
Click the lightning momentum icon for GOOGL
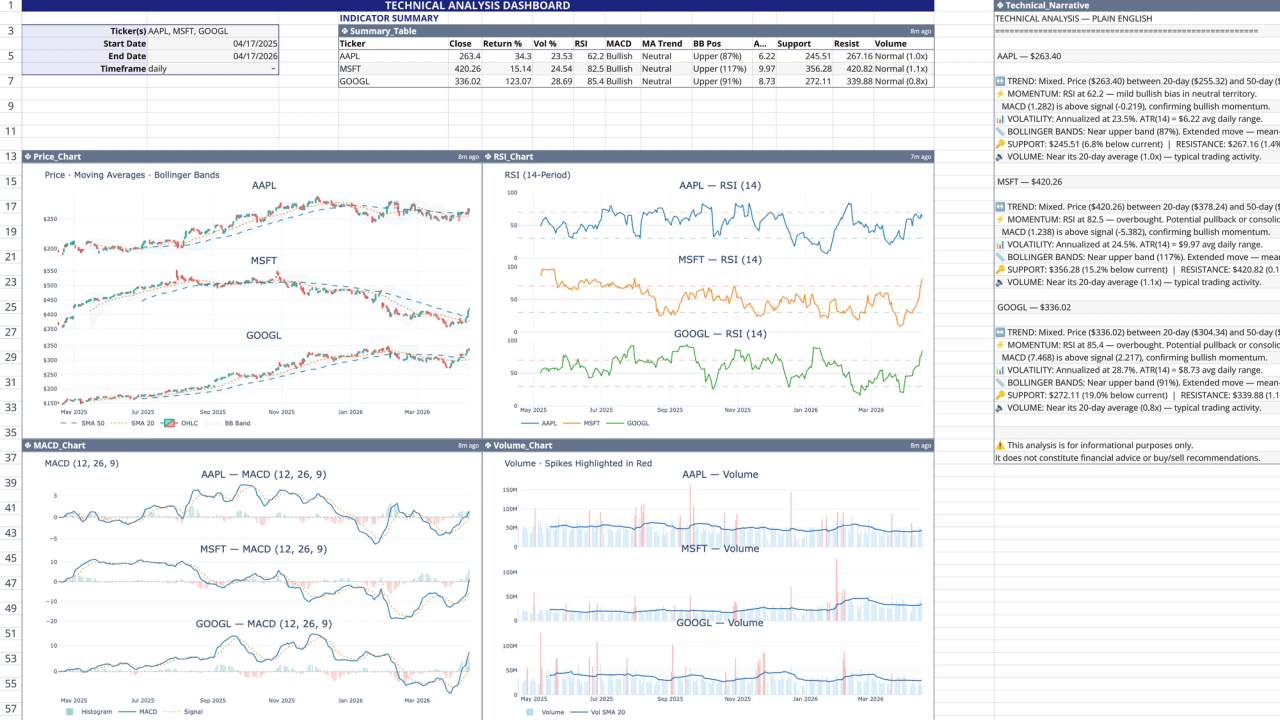[1000, 345]
